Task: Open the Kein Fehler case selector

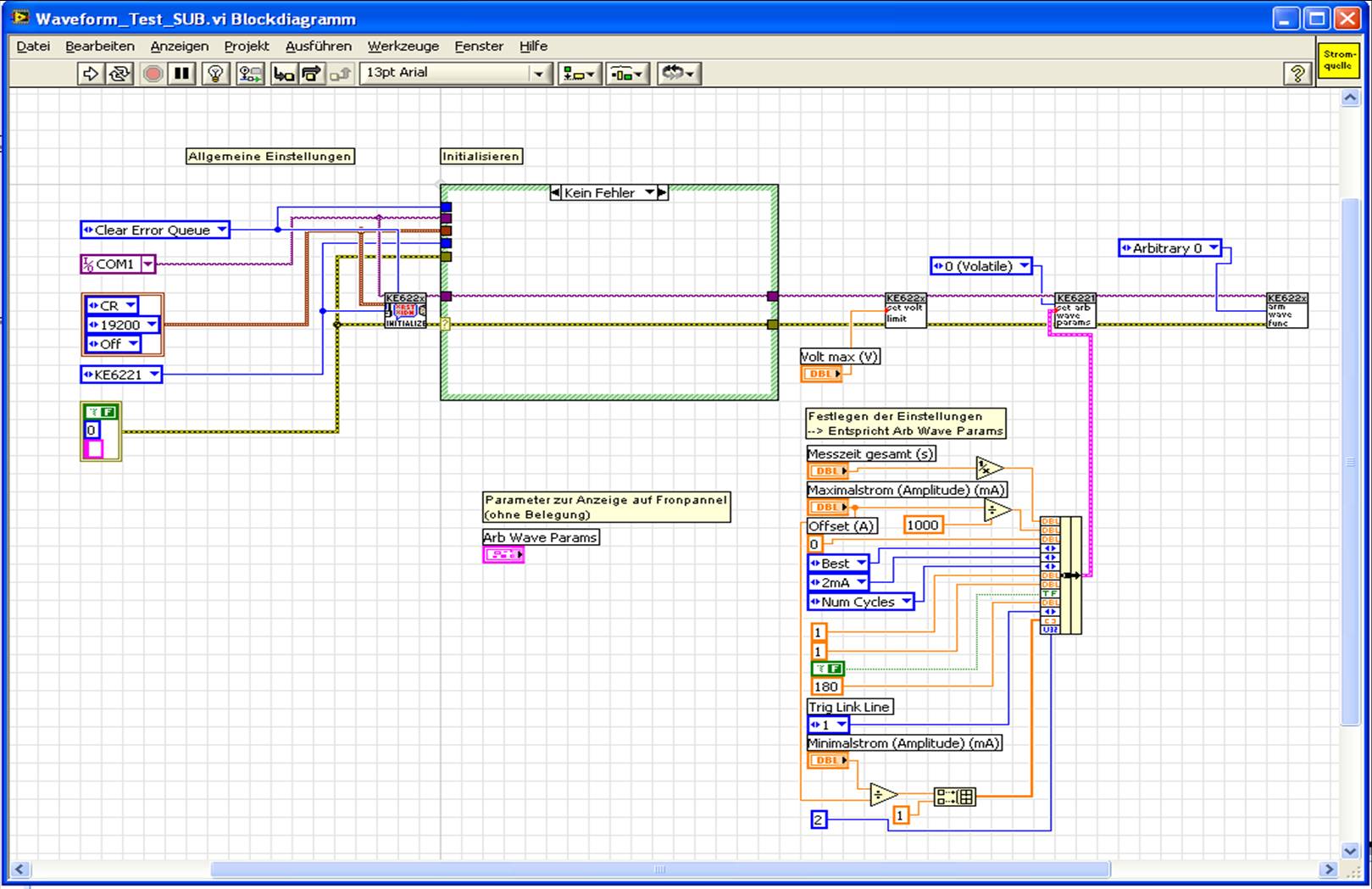Action: click(x=649, y=193)
